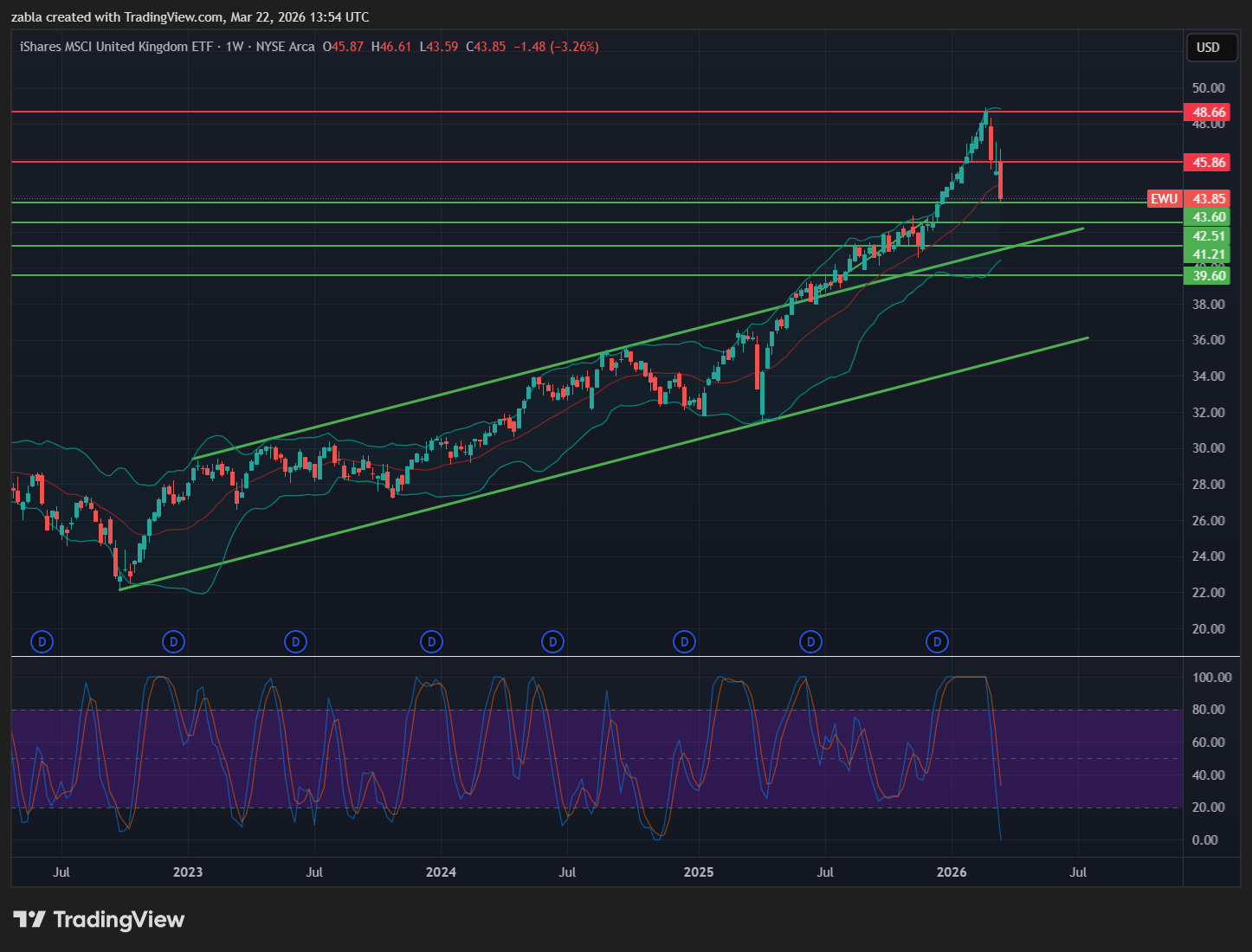Select the 39.60 green support label
Screen dimensions: 1252x952
pos(1209,276)
